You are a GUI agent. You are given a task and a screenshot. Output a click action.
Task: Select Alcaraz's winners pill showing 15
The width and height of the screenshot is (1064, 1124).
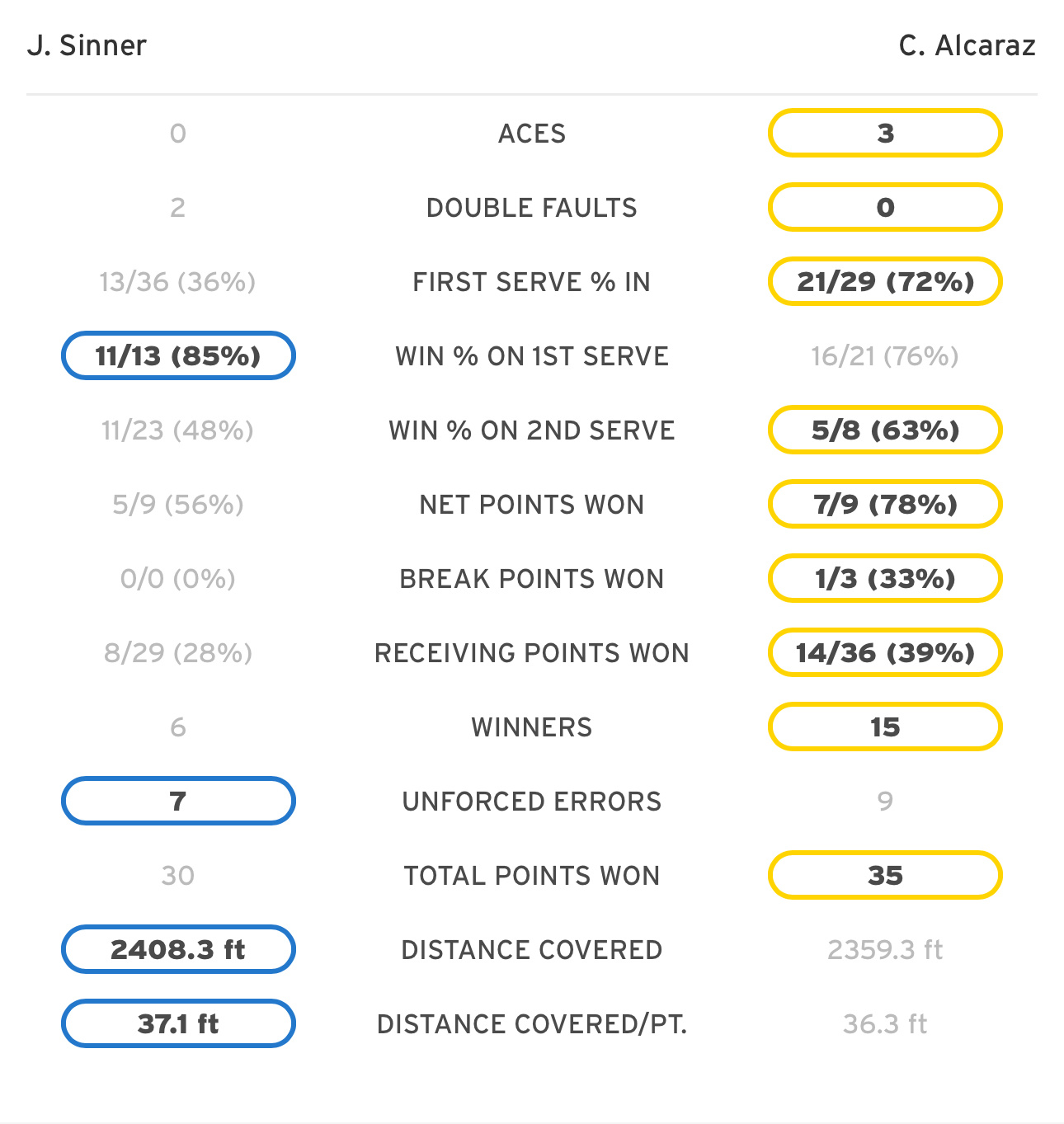[x=885, y=727]
